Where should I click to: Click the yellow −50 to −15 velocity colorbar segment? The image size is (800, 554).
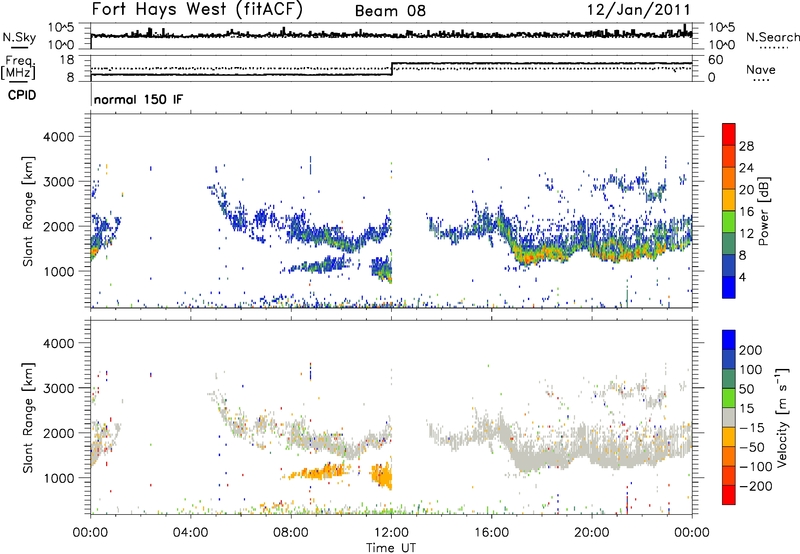(729, 437)
